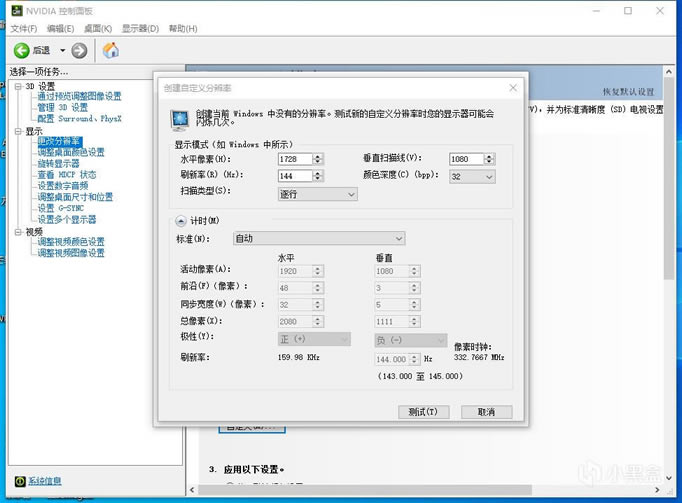
Task: Click the scroll-down arrow of main panel
Action: click(x=669, y=478)
